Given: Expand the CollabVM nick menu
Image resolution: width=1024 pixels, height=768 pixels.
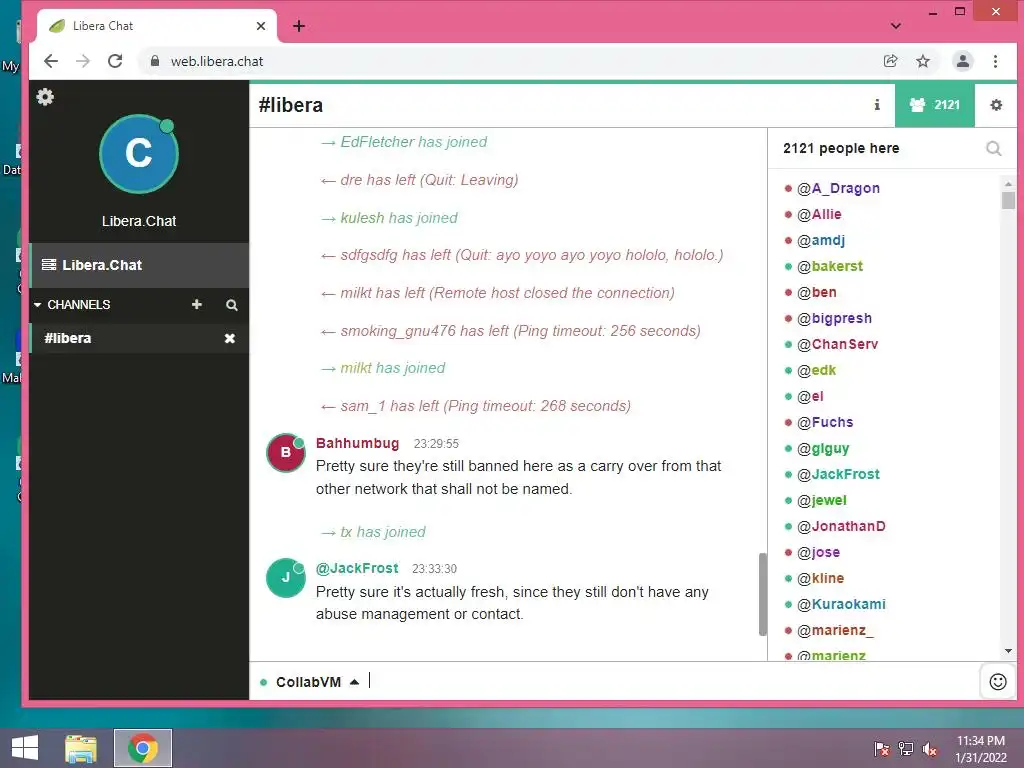Looking at the screenshot, I should tap(355, 682).
